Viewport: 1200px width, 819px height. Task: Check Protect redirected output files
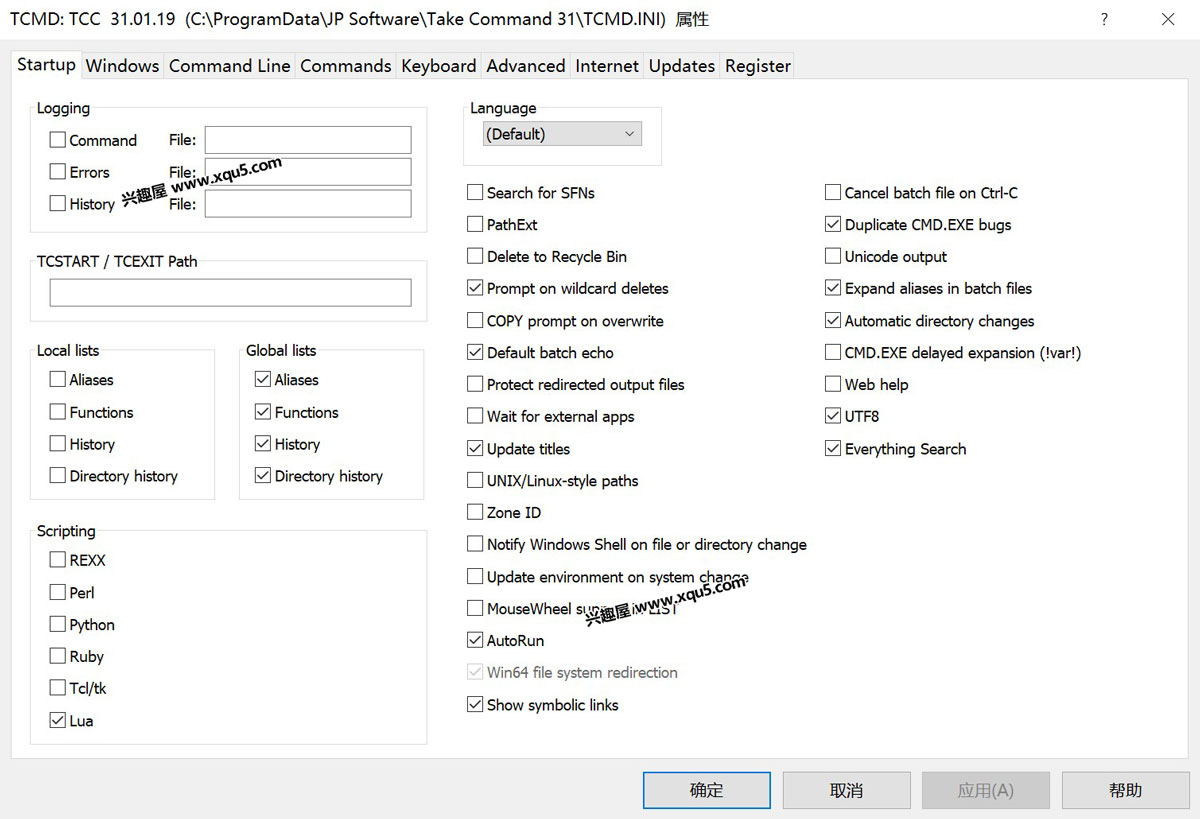pyautogui.click(x=475, y=384)
